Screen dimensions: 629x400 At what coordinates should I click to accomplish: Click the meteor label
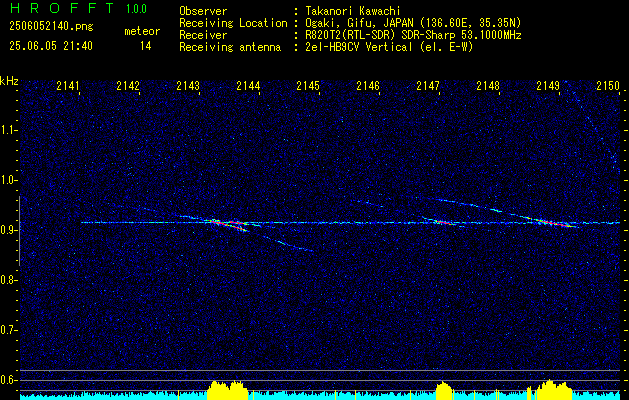click(x=142, y=31)
